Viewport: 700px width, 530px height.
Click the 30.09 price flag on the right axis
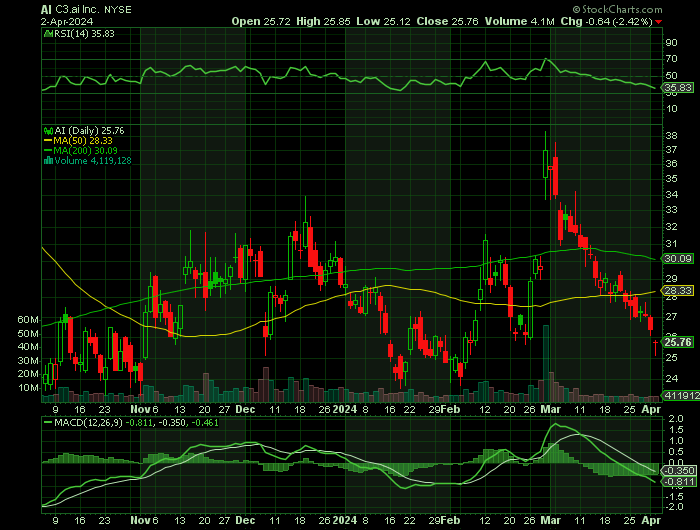pos(678,259)
